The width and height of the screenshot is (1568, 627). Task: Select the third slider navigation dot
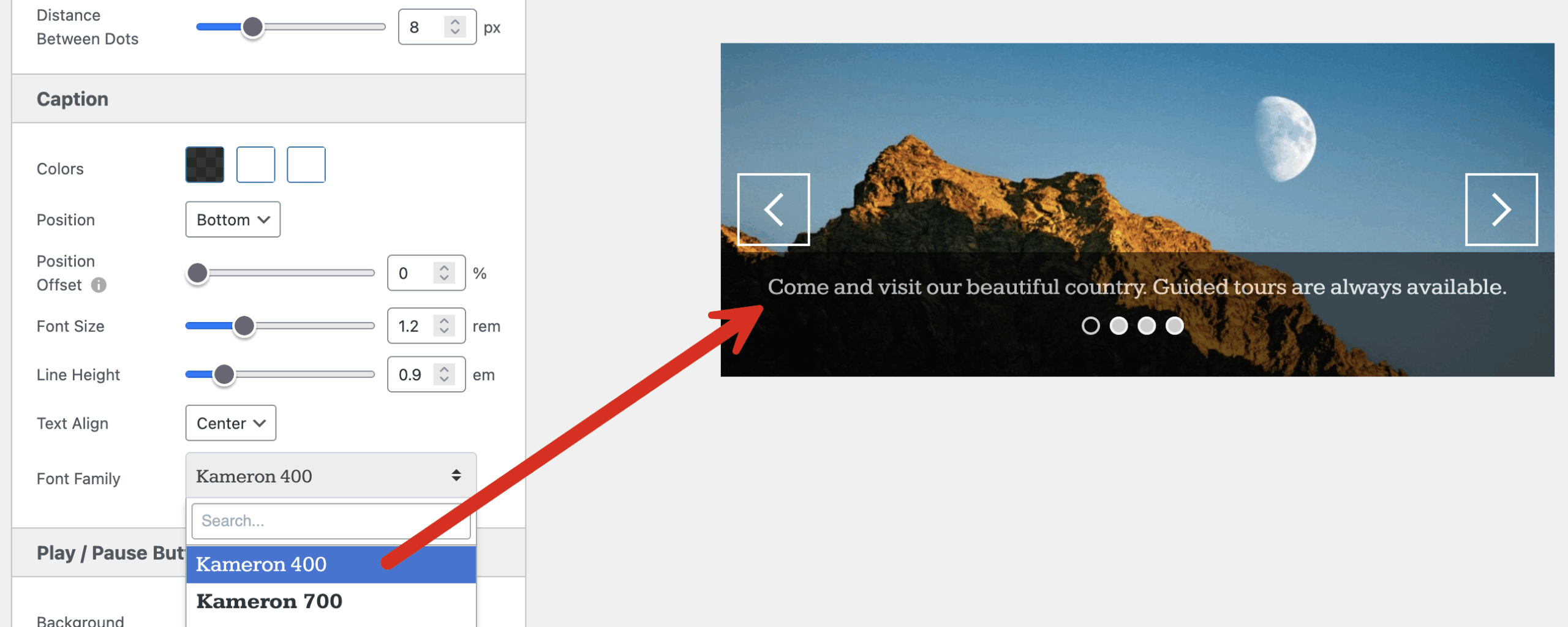coord(1147,326)
